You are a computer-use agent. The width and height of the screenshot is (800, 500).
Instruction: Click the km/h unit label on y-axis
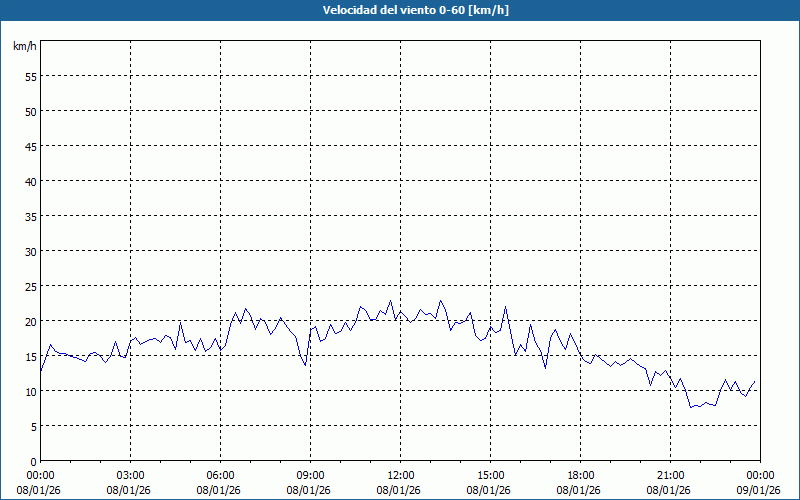(x=24, y=46)
